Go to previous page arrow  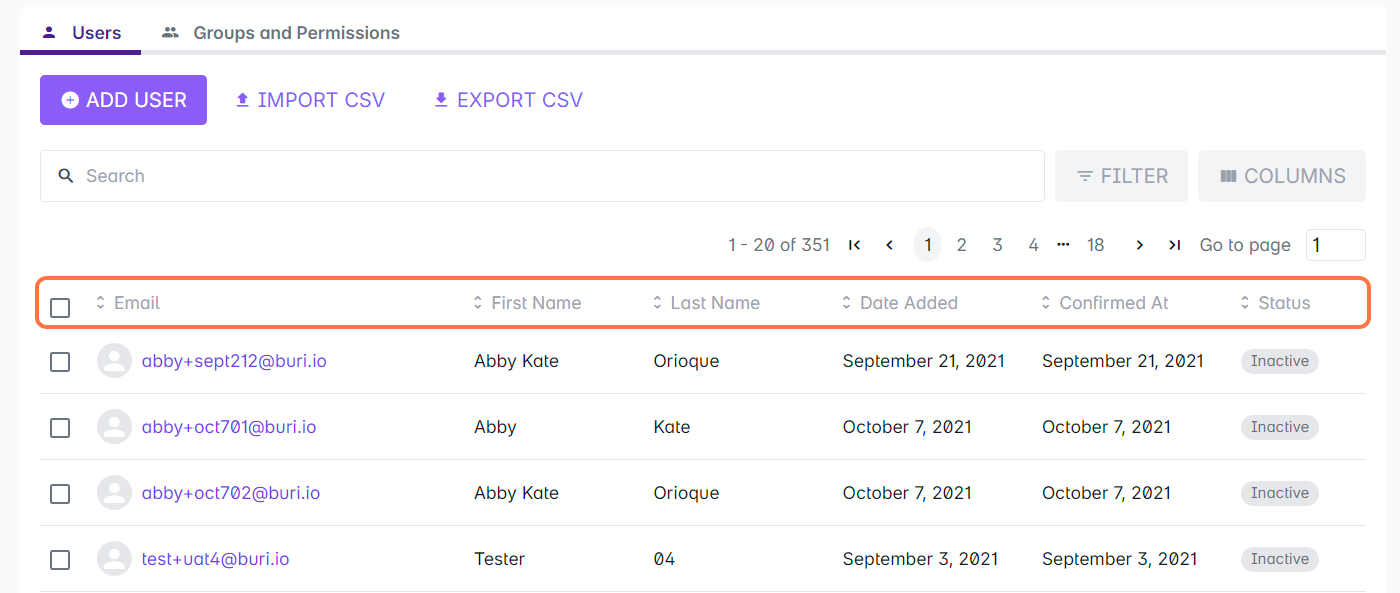890,245
